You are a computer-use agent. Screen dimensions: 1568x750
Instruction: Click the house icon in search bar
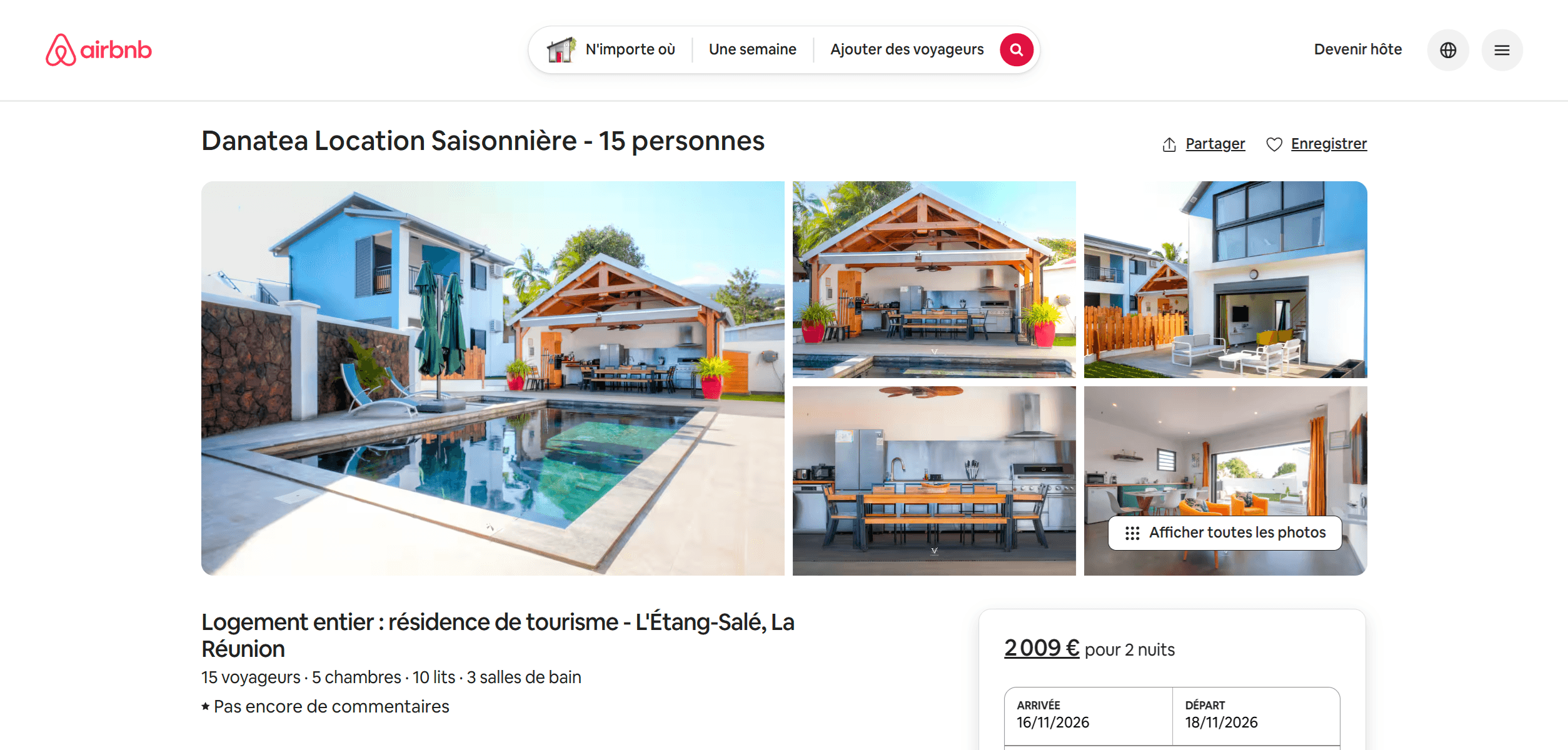click(x=561, y=50)
